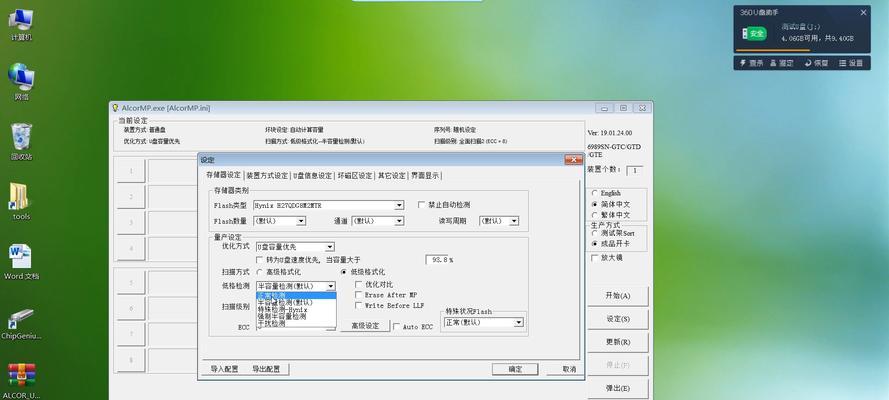The height and width of the screenshot is (400, 889).
Task: Choose 繁体中文 language option
Action: click(595, 215)
